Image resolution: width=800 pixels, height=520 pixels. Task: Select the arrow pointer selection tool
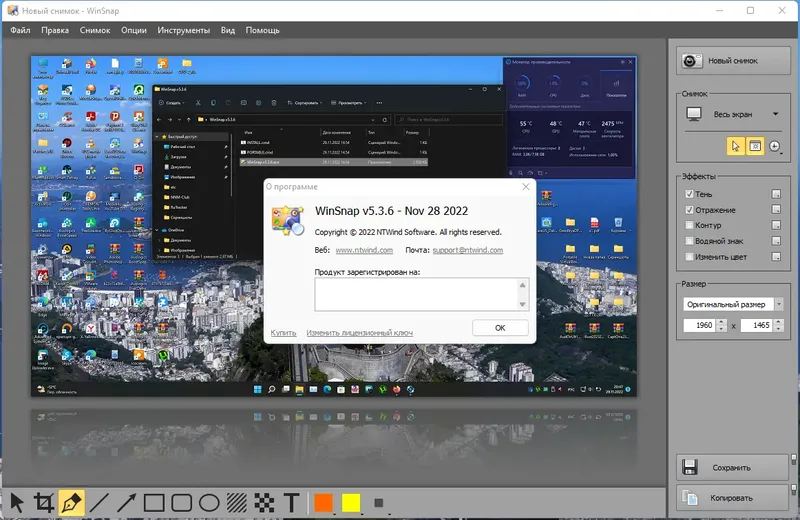pyautogui.click(x=17, y=503)
